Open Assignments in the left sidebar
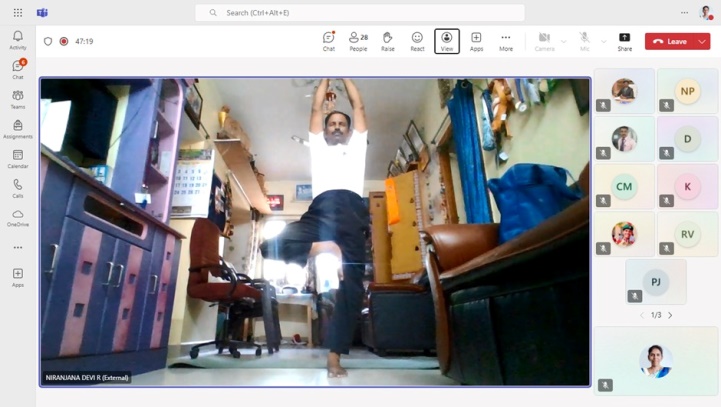 click(18, 129)
